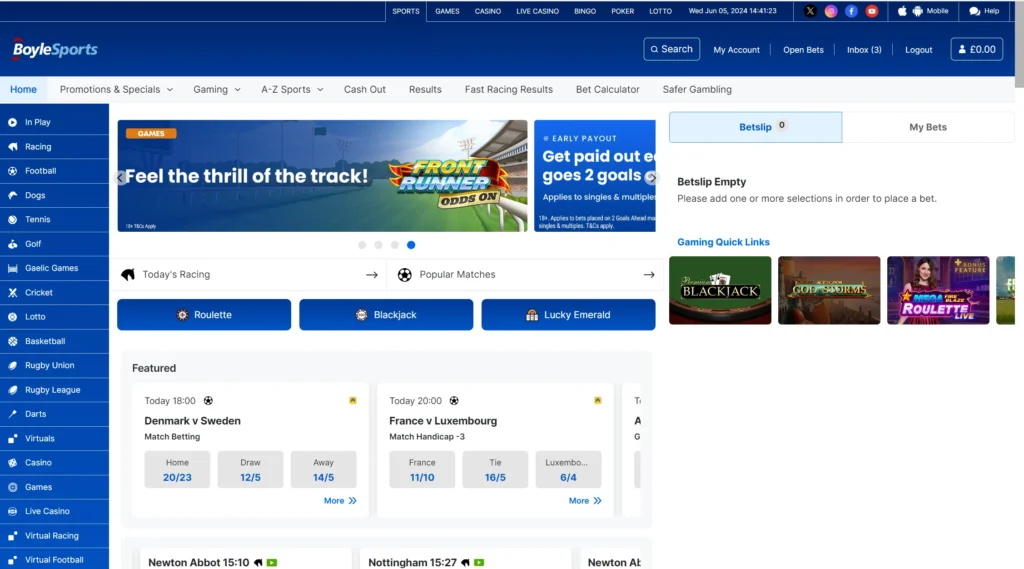Select Rugby Union in the sidebar
1024x569 pixels.
tap(54, 365)
